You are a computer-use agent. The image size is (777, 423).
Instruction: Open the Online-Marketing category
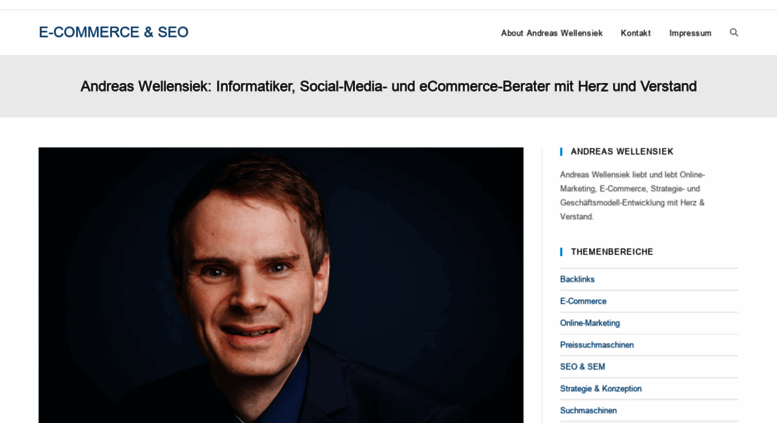tap(590, 323)
